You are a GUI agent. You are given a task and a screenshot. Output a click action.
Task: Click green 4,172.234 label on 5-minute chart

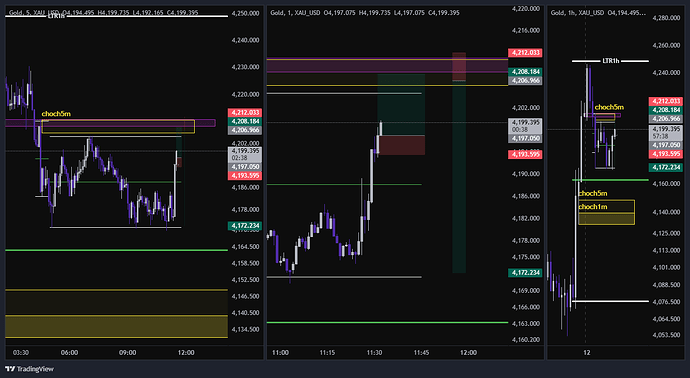coord(245,226)
